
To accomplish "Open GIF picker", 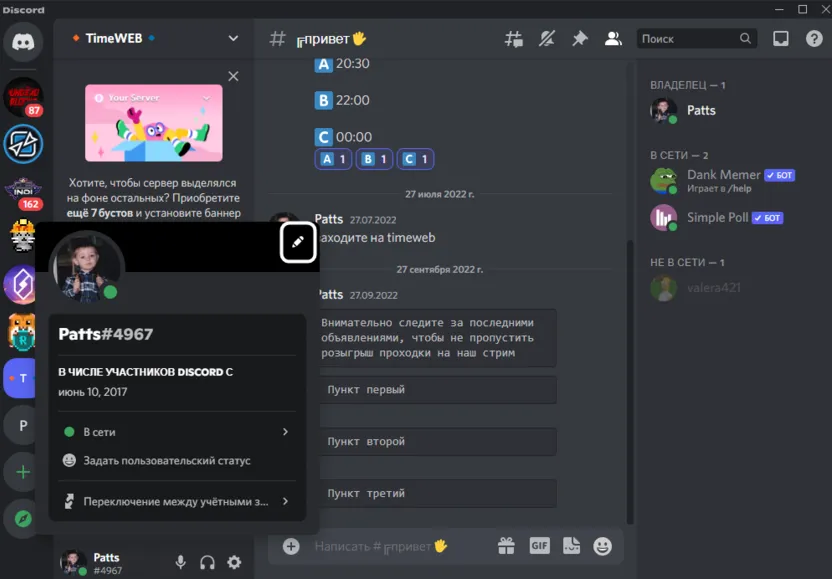I will [x=539, y=546].
